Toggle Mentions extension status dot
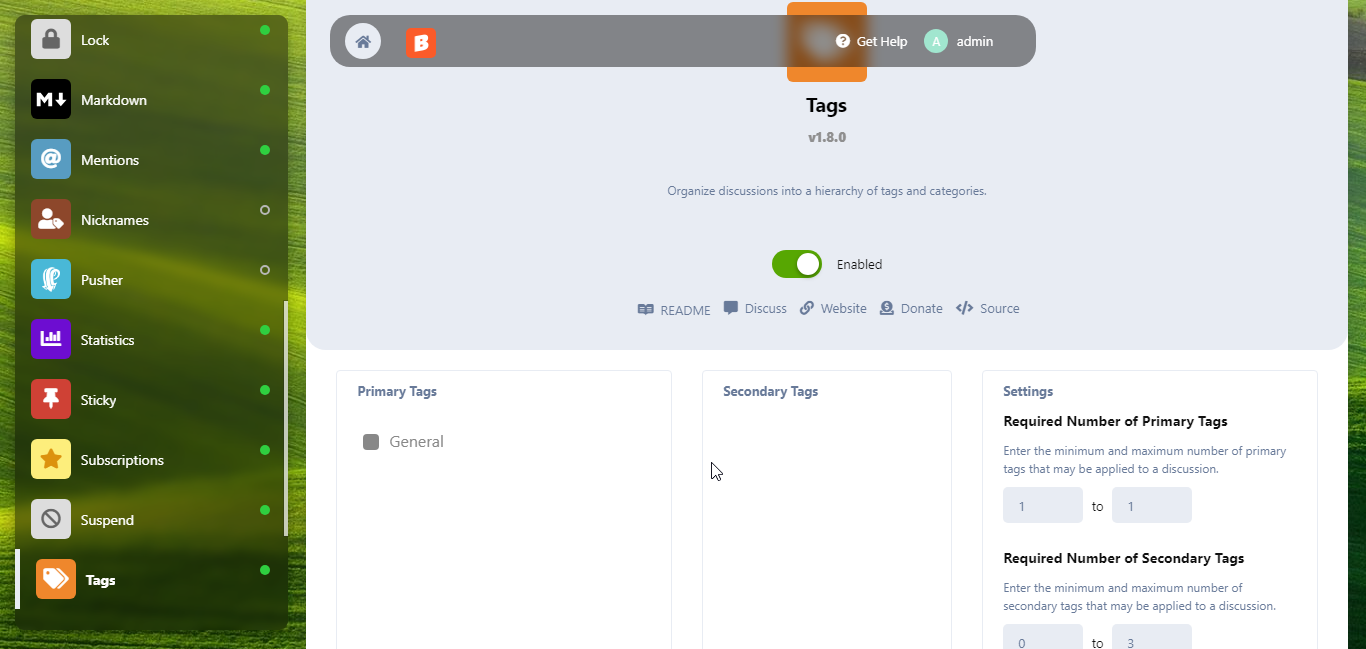The height and width of the screenshot is (649, 1366). (x=265, y=150)
